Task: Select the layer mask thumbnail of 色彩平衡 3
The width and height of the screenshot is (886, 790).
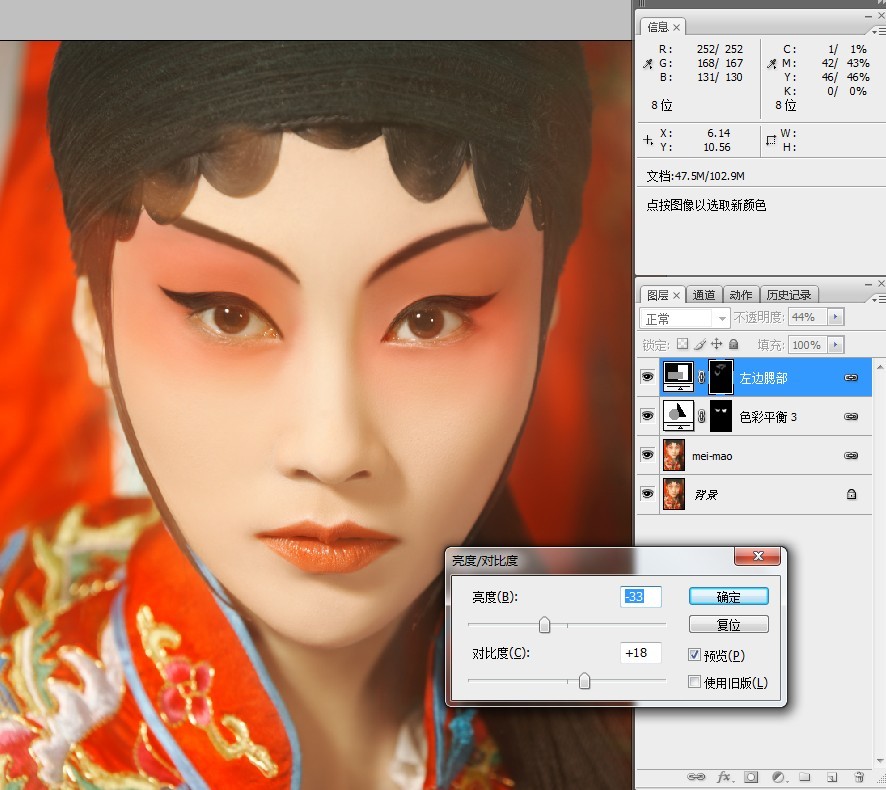Action: click(721, 416)
